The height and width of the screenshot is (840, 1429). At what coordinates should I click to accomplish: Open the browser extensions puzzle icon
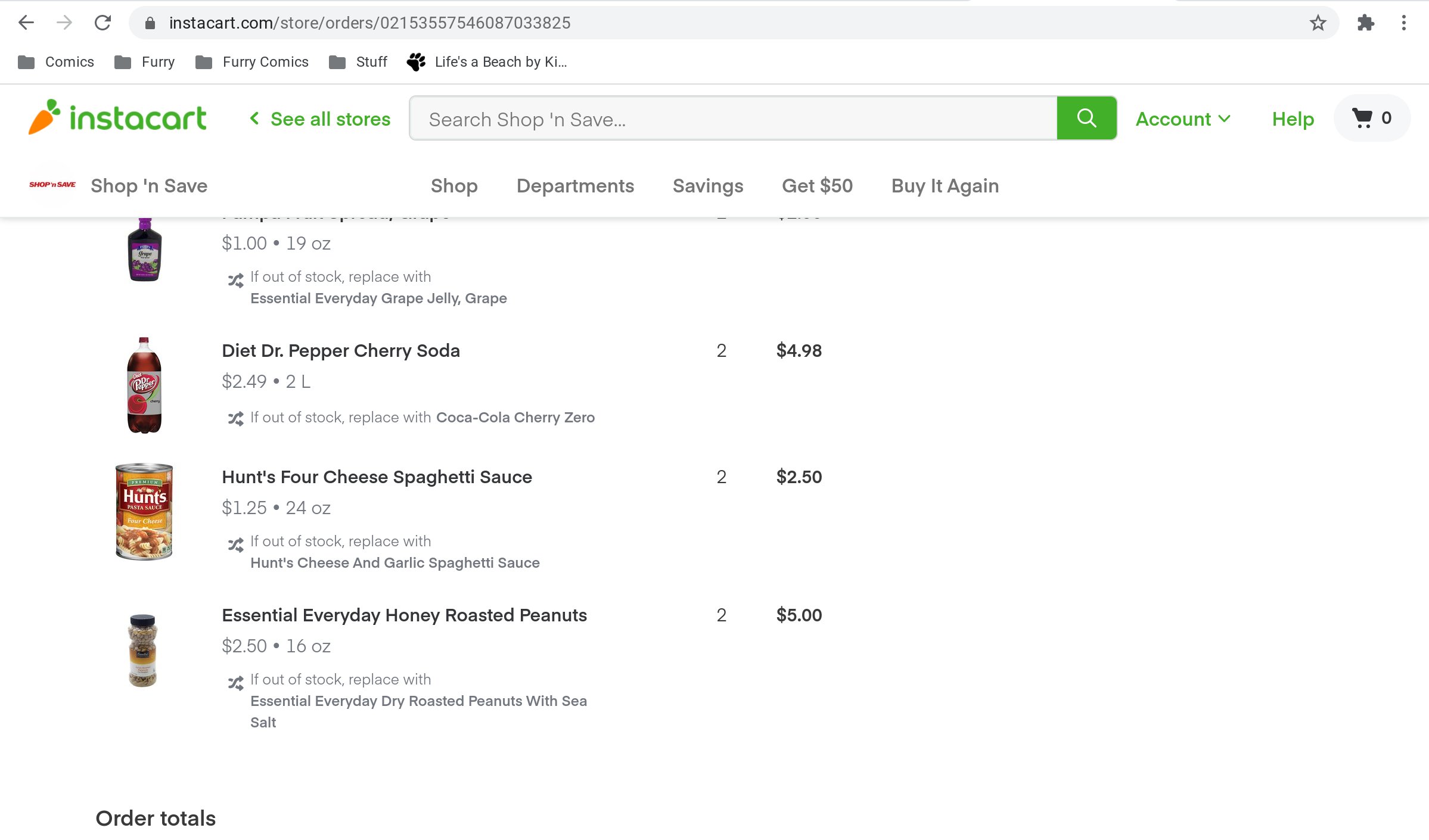[1365, 23]
